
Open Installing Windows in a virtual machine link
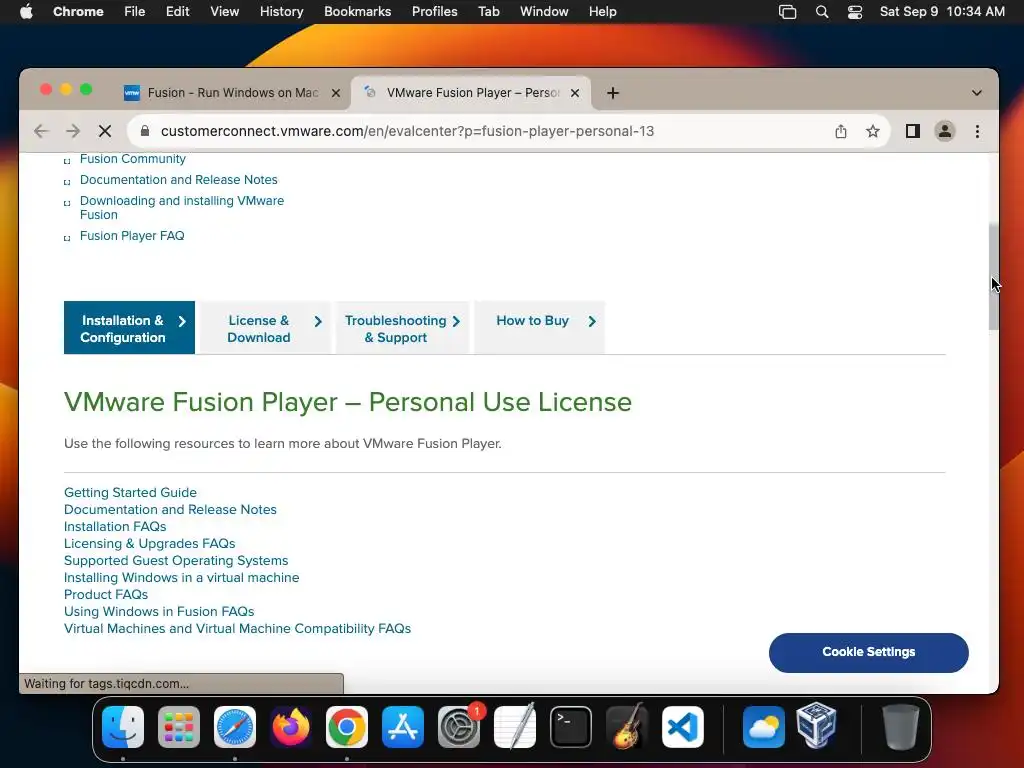[182, 577]
